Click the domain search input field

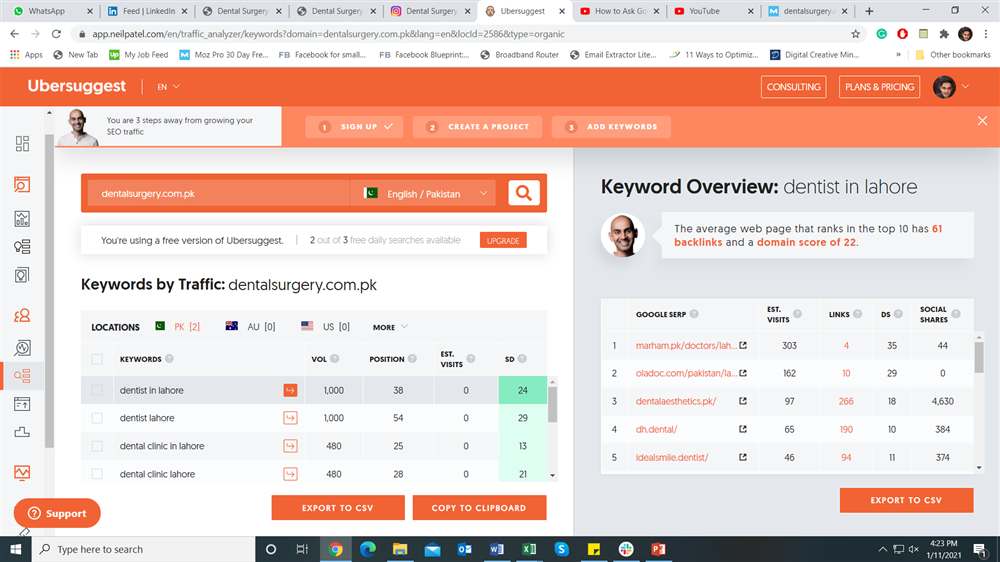click(x=218, y=193)
